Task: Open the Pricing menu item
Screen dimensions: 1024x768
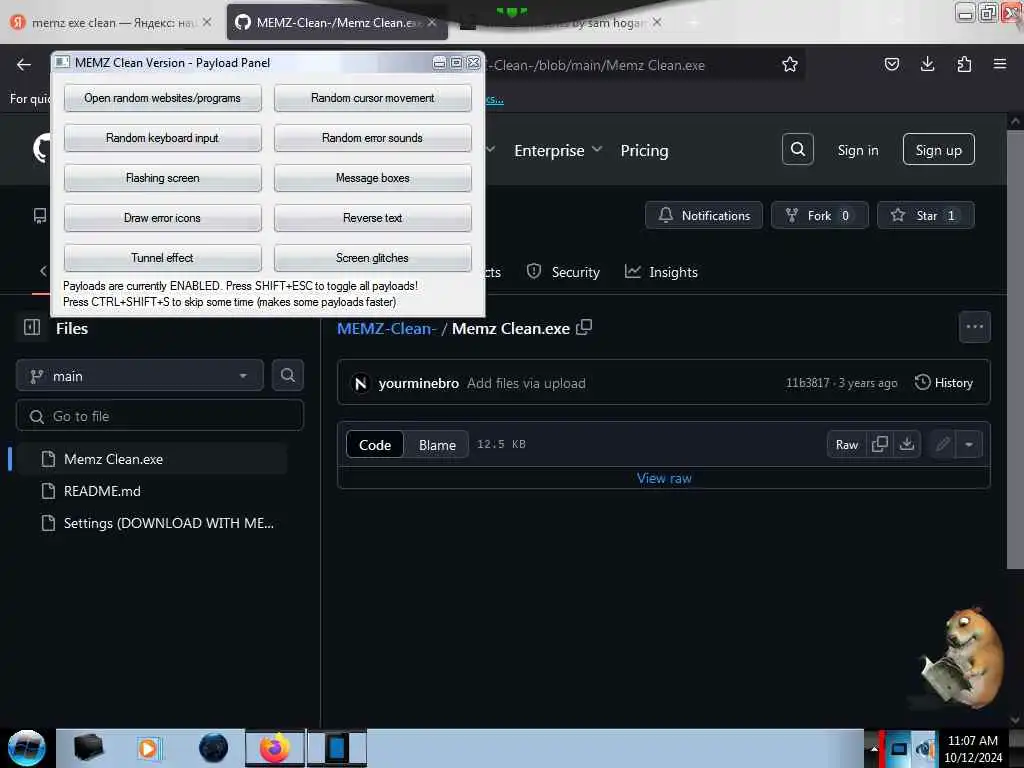Action: 644,150
